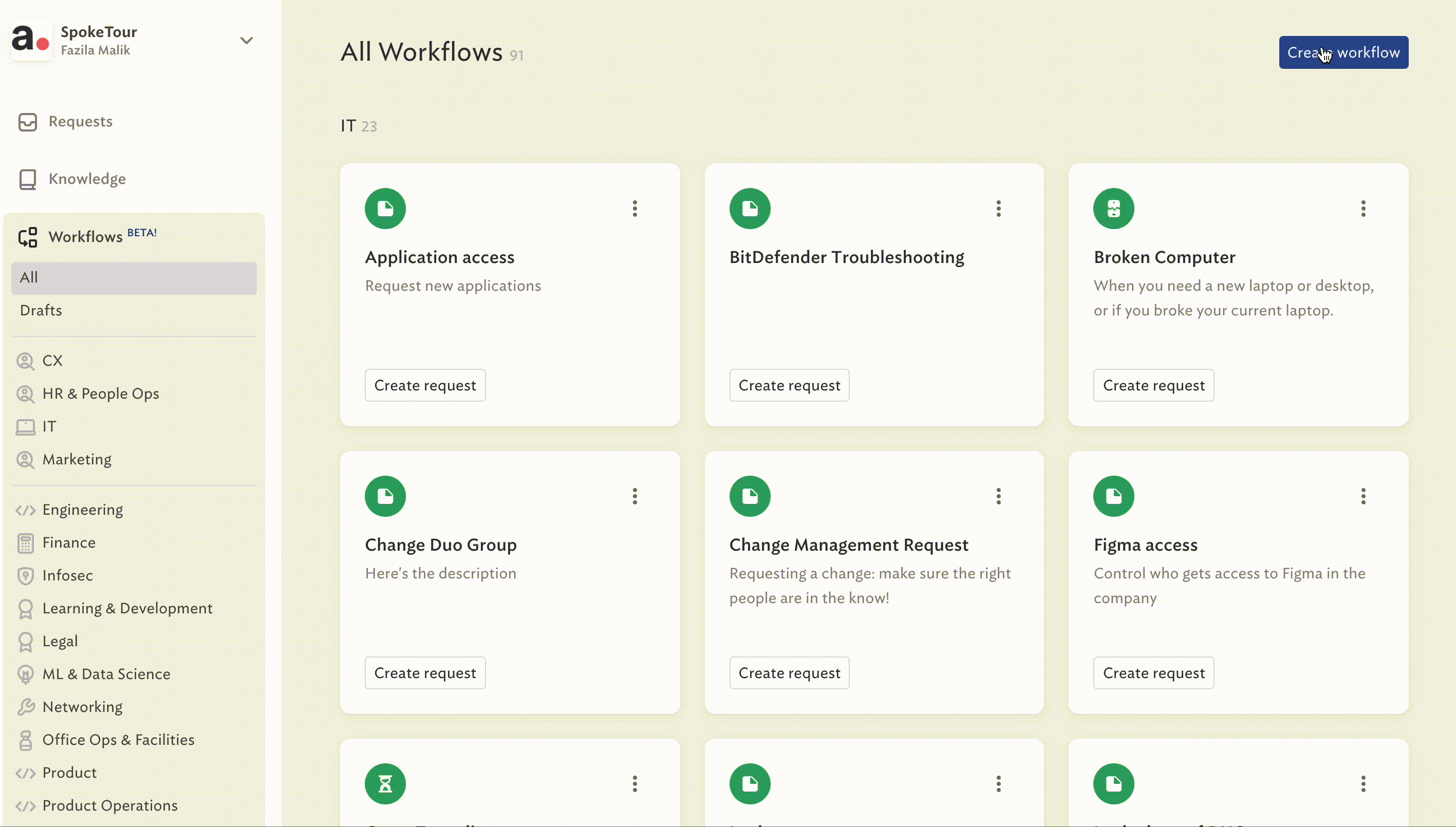Create request for Figma access
Image resolution: width=1456 pixels, height=827 pixels.
[1154, 673]
